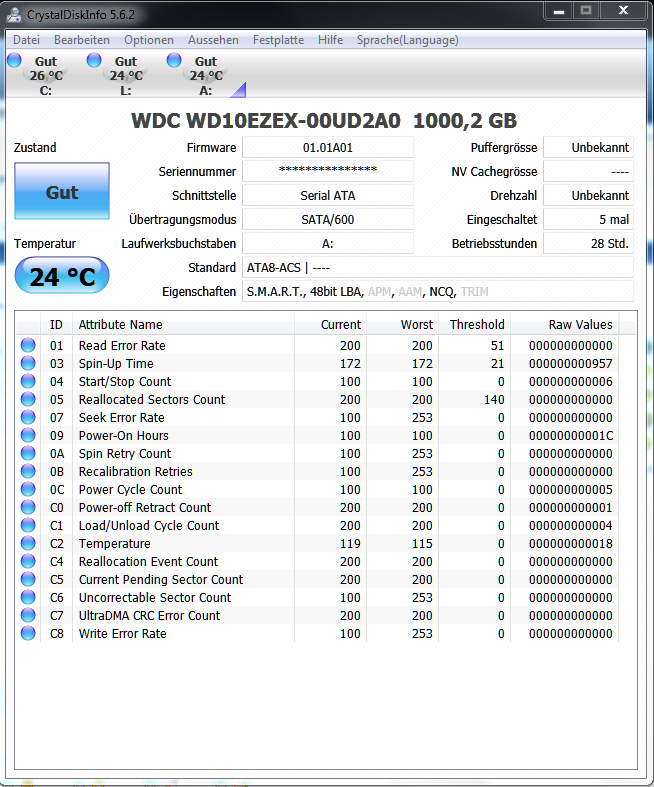
Task: Click status circle for drive A:
Action: (x=174, y=60)
